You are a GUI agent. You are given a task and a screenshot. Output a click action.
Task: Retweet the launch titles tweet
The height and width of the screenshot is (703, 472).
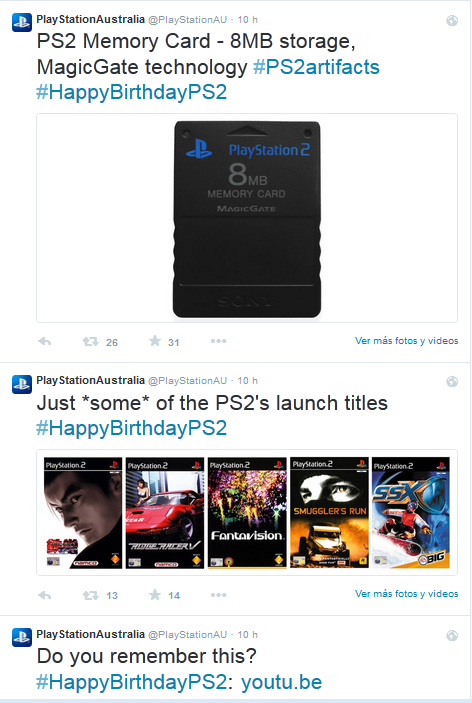[x=91, y=595]
